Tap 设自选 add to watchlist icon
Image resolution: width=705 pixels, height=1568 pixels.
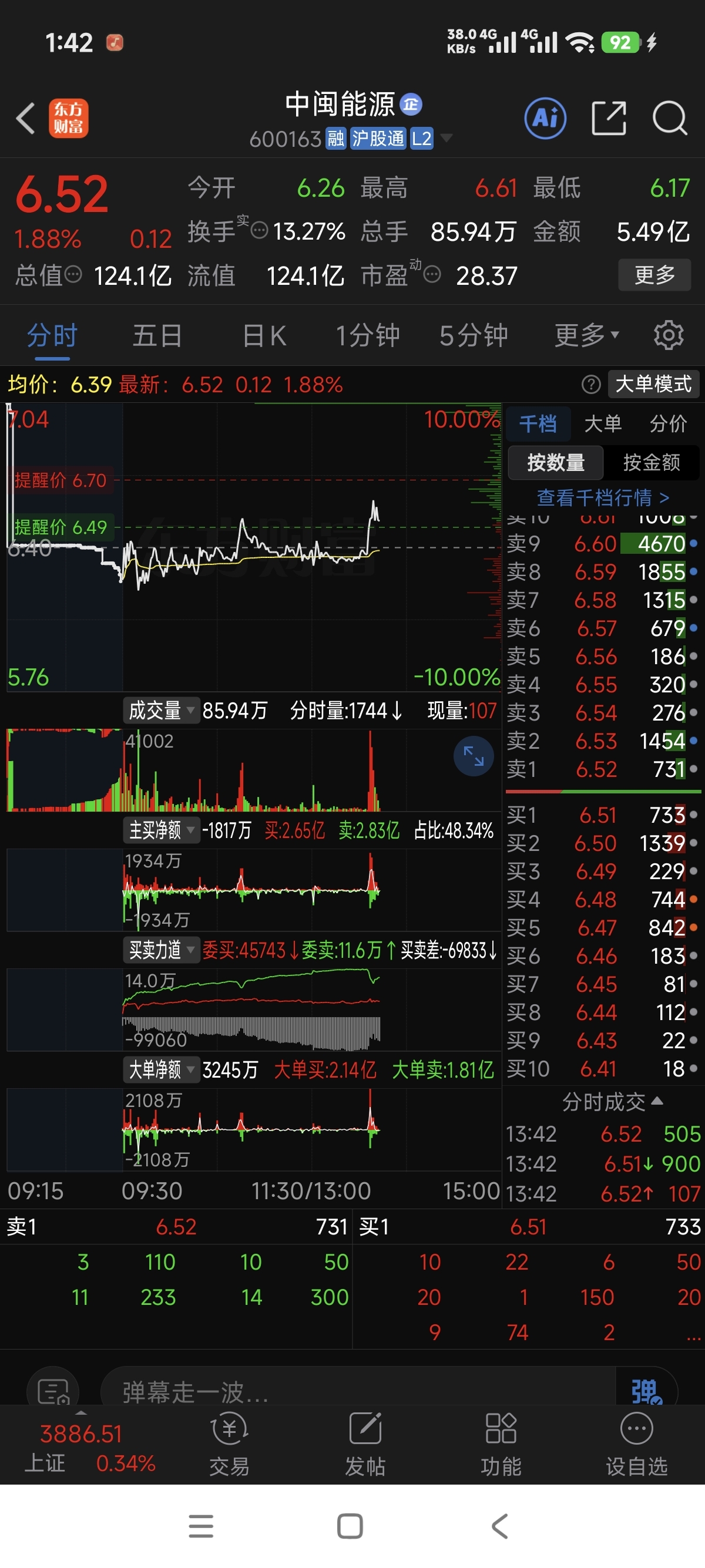click(x=636, y=1444)
